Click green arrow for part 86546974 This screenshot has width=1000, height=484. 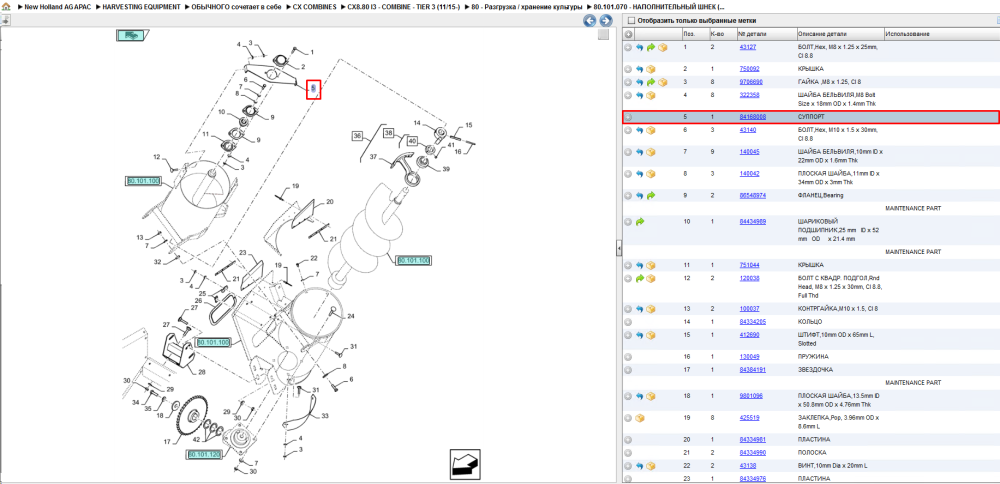pyautogui.click(x=651, y=196)
